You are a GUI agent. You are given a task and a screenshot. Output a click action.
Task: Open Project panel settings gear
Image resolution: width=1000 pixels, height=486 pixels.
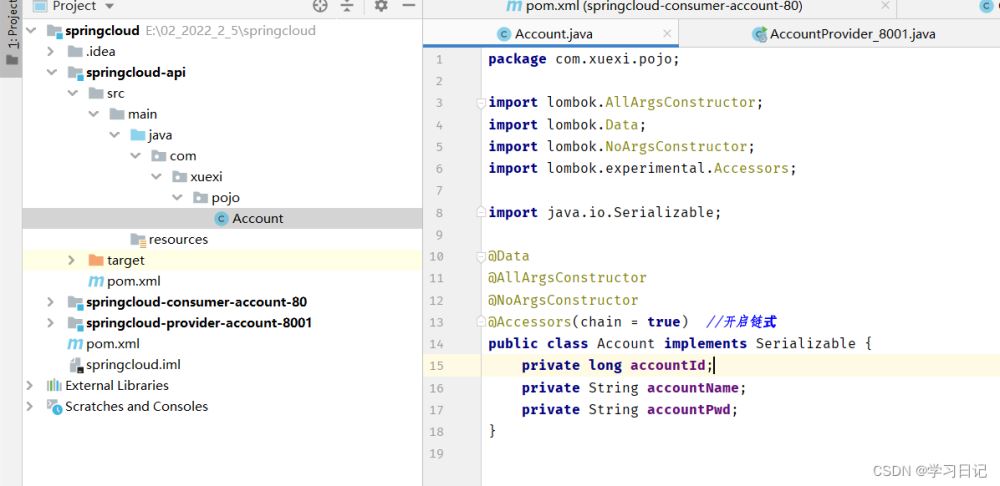click(x=381, y=6)
